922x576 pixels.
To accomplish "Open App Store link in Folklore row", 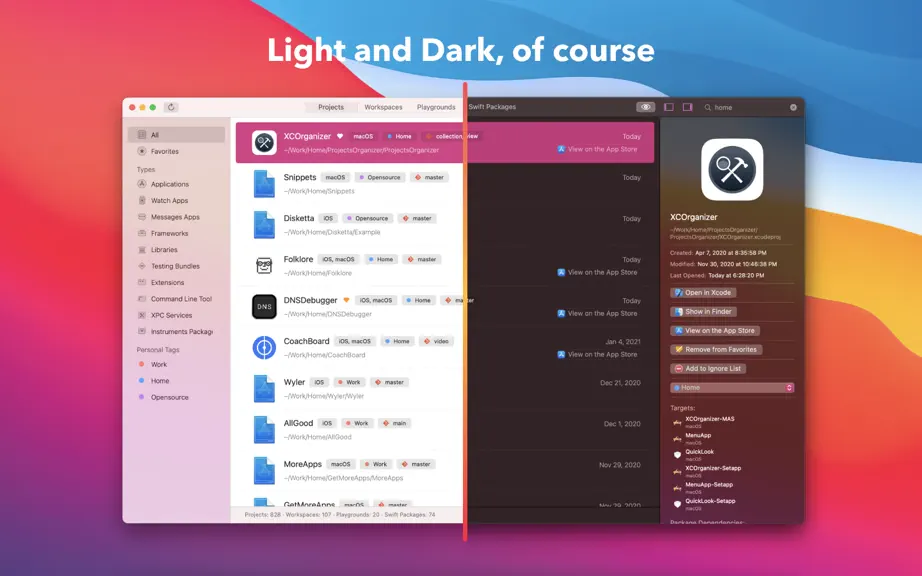I will 597,272.
